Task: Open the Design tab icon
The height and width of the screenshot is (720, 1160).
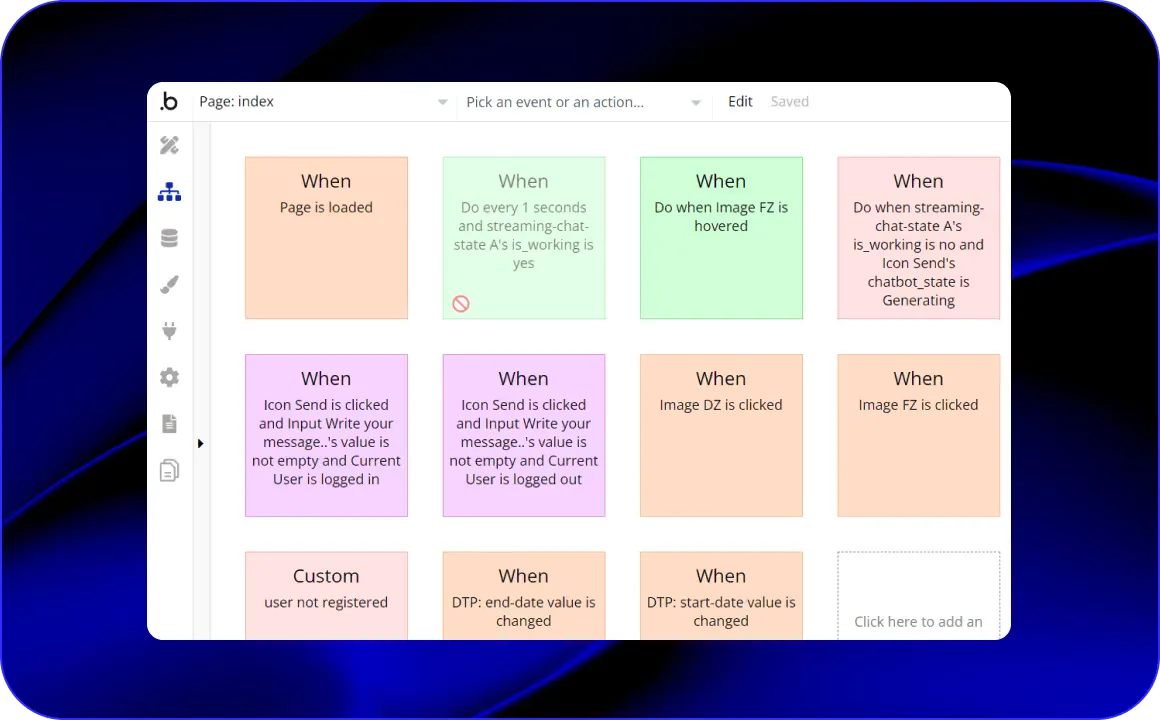Action: (169, 145)
